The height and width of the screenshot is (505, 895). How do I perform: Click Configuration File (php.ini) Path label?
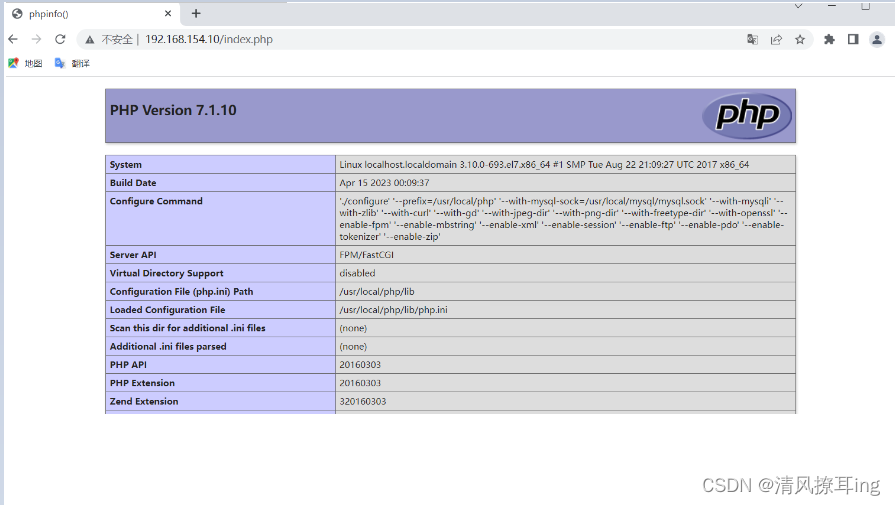[182, 291]
